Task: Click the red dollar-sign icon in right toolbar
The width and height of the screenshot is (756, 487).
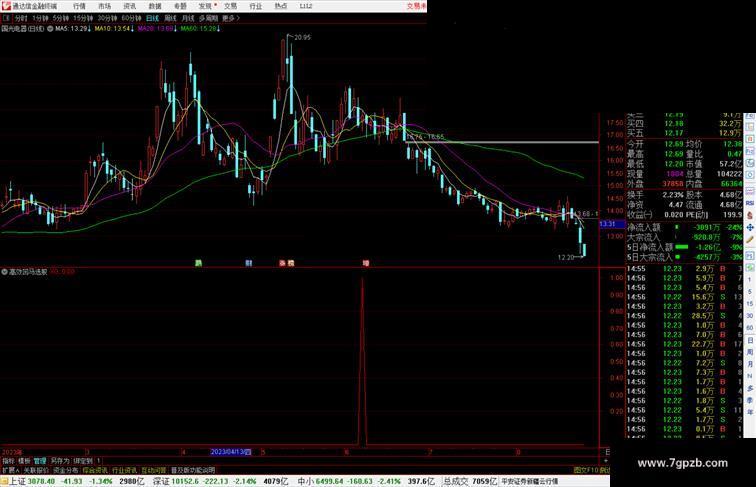Action: 750,216
